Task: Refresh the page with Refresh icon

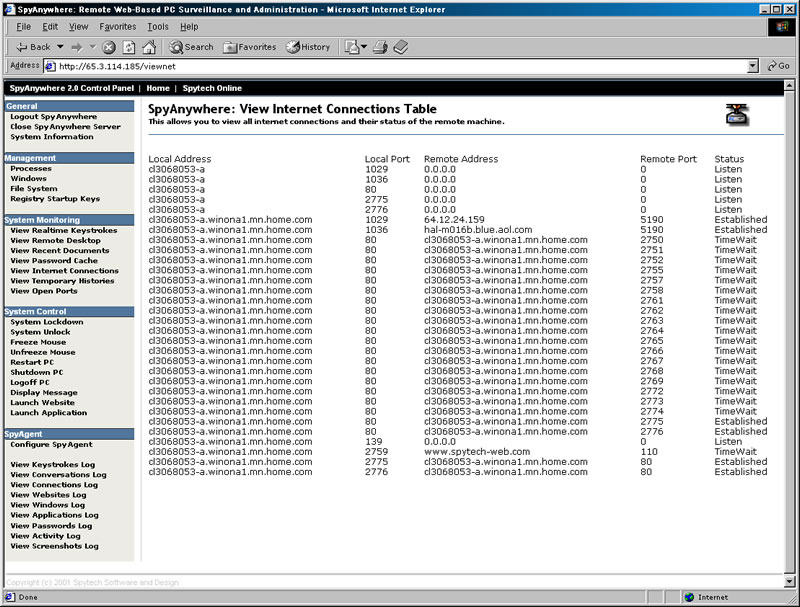Action: [x=129, y=47]
